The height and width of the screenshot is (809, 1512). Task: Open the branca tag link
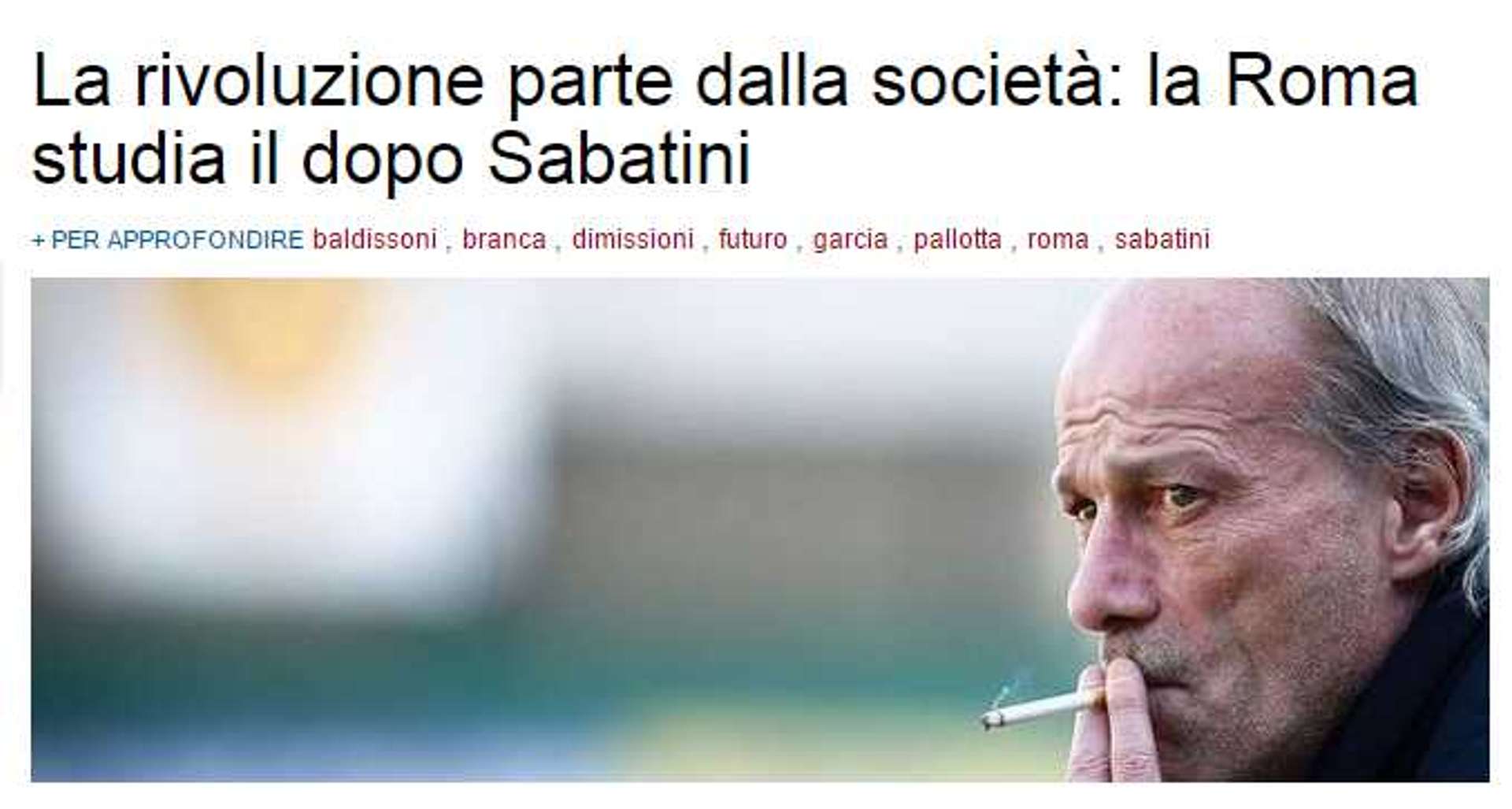[504, 239]
